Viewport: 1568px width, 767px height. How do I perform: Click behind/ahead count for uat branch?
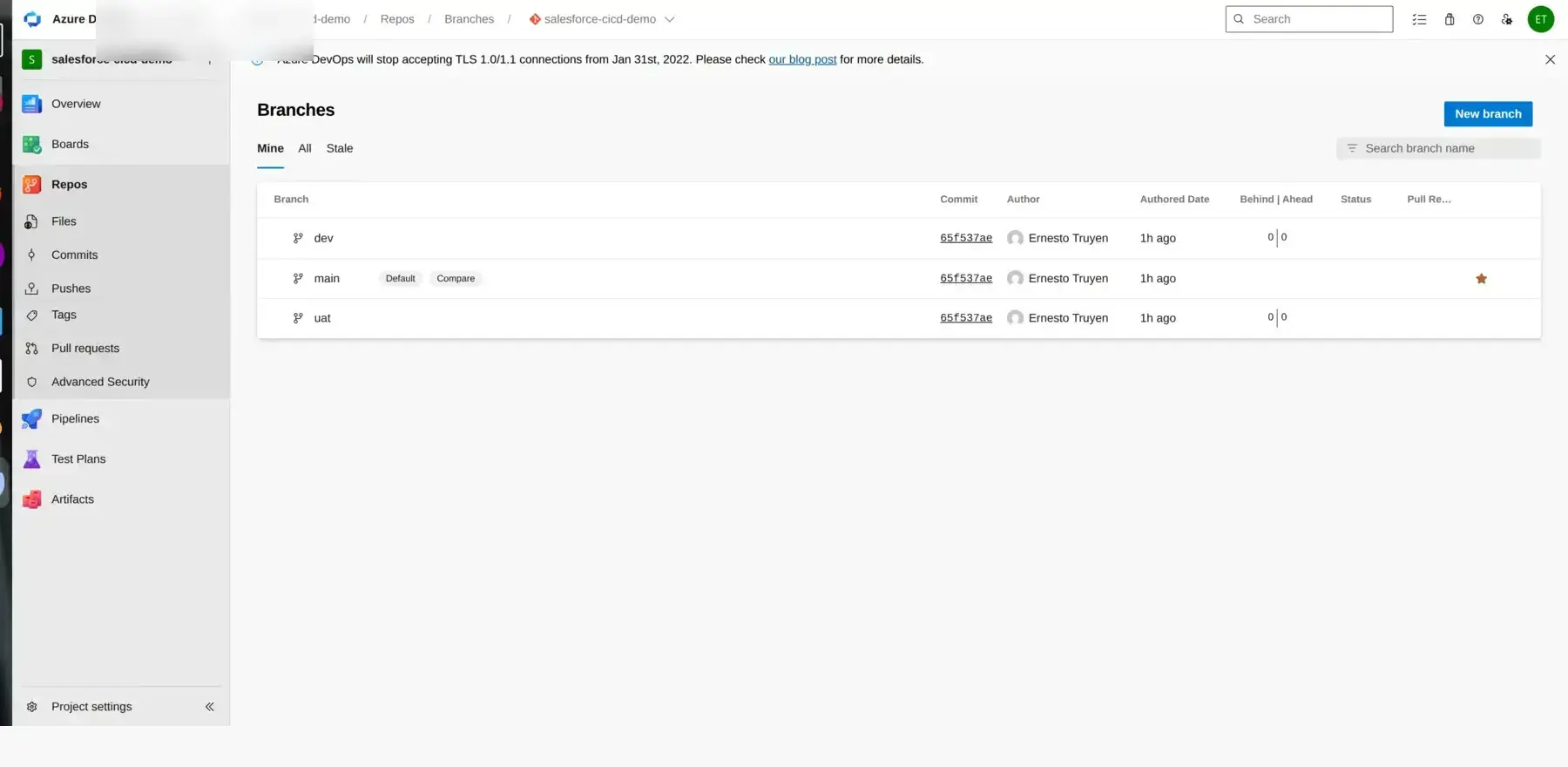tap(1277, 318)
